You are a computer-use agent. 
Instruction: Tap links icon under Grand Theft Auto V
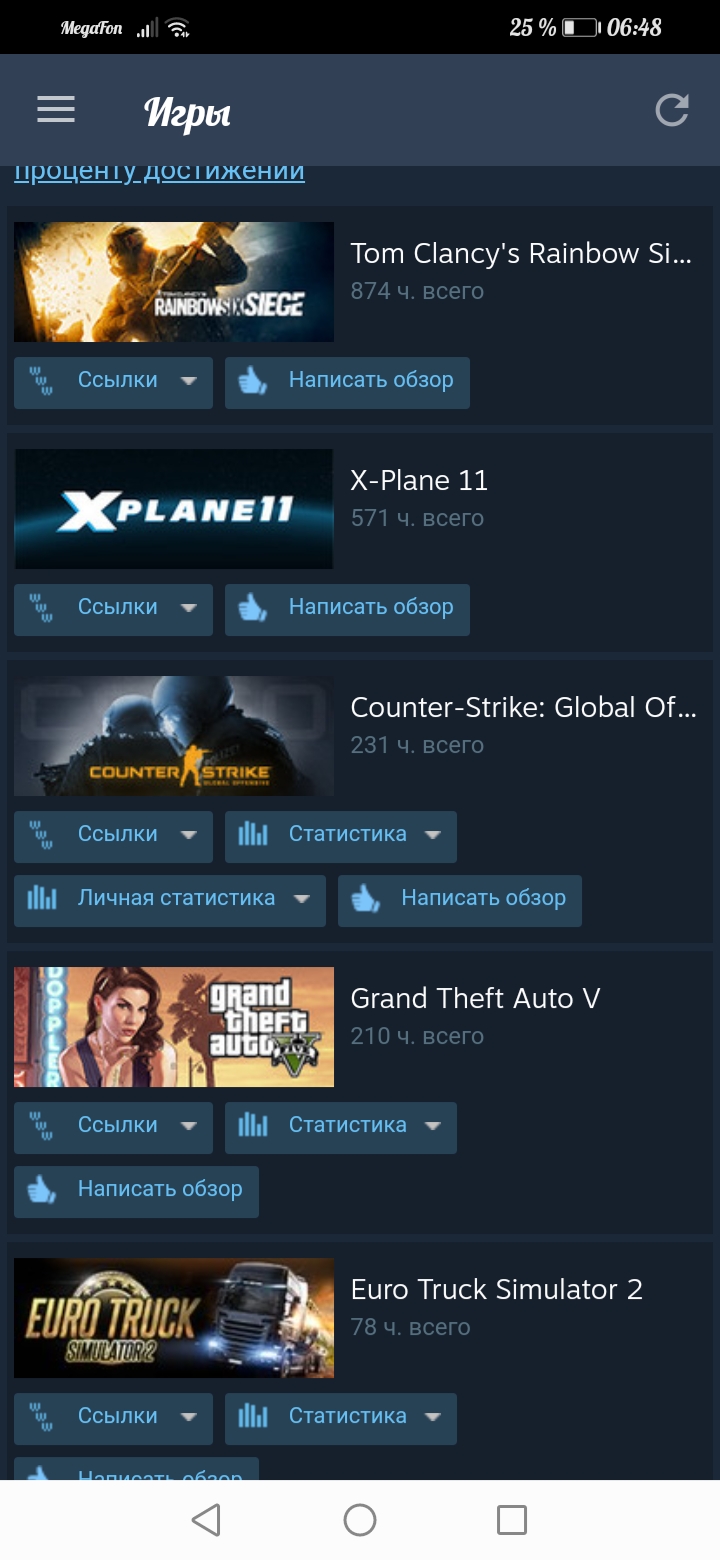(x=42, y=1125)
